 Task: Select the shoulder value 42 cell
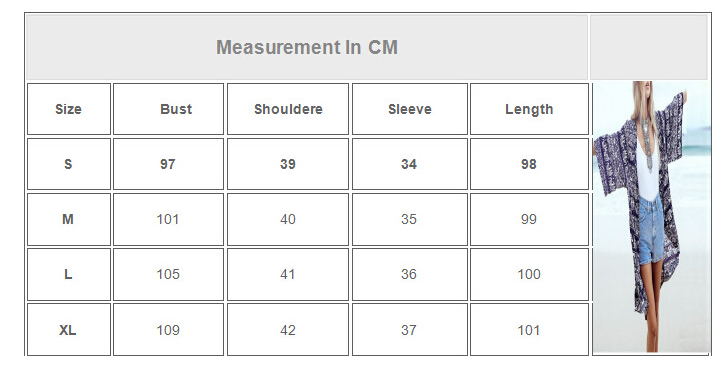(x=288, y=329)
